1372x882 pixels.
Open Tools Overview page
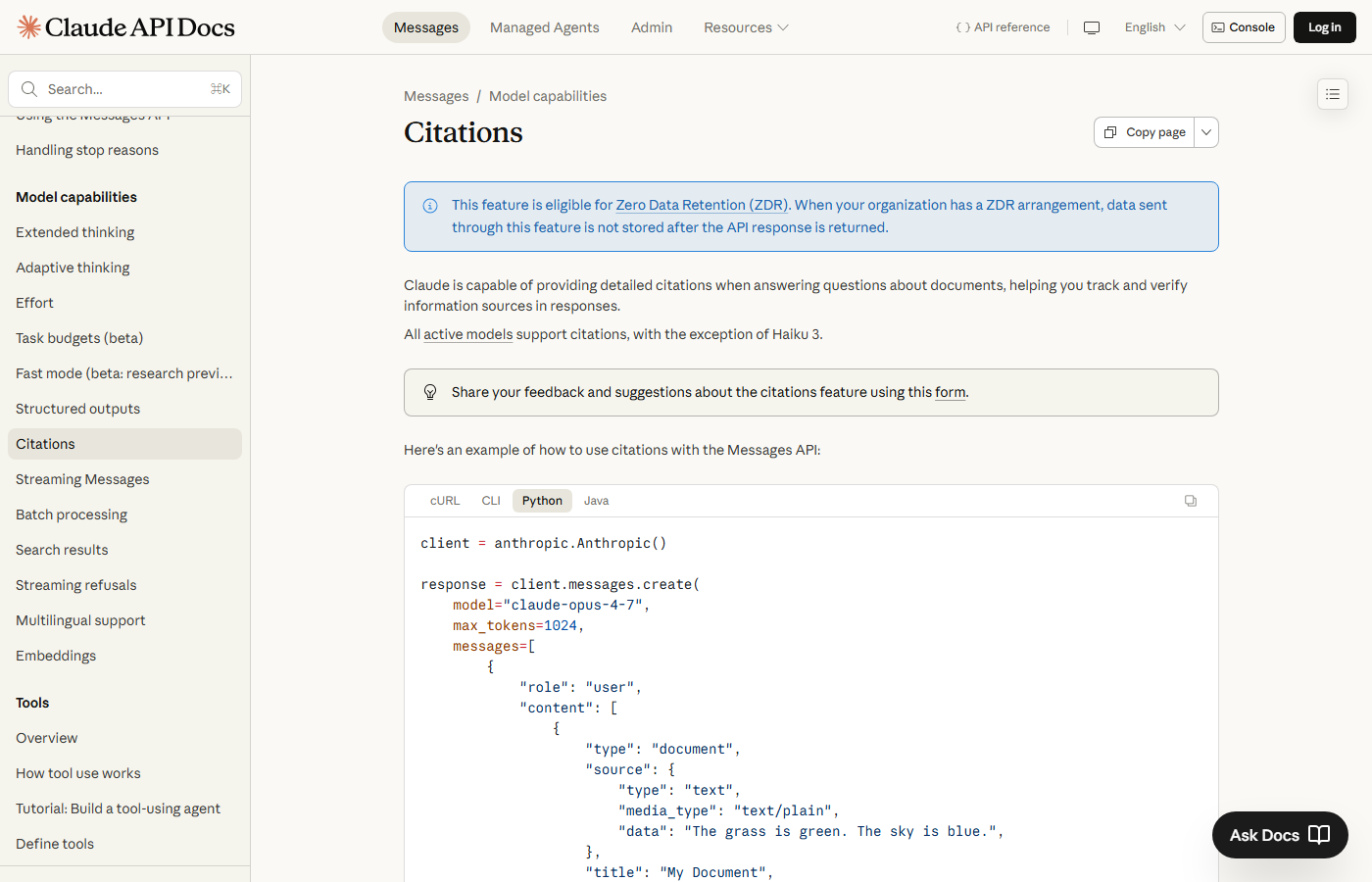(x=124, y=738)
